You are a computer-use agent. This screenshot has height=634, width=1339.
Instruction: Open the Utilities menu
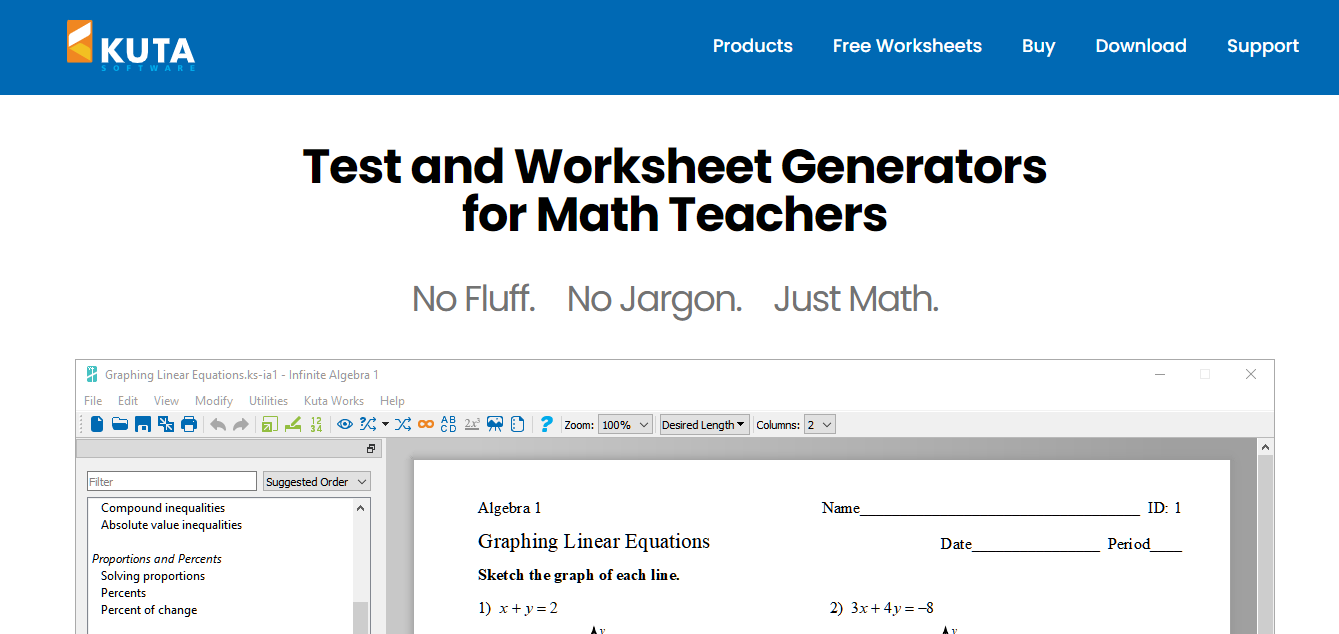tap(268, 401)
